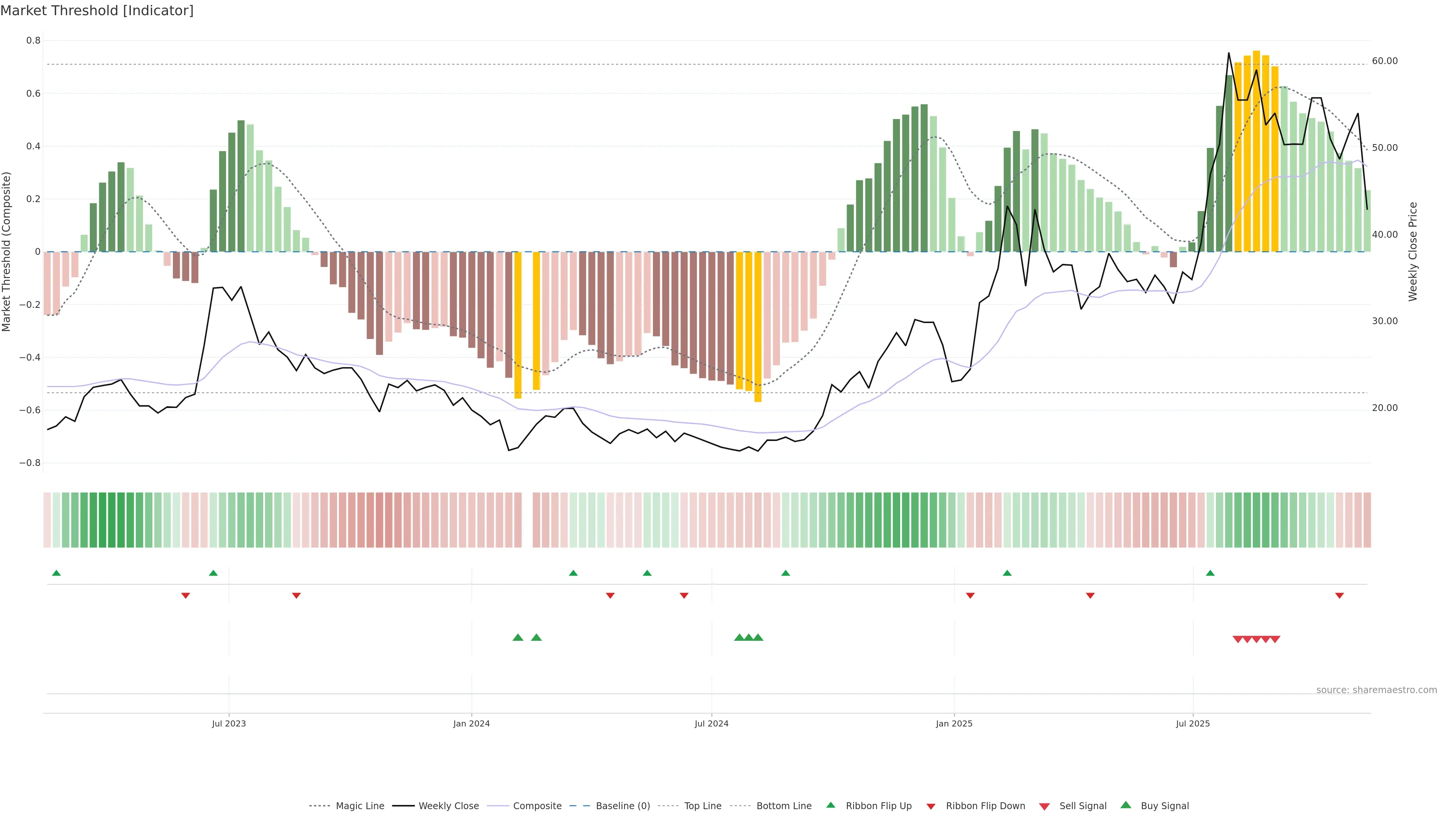The width and height of the screenshot is (1456, 819).
Task: Click the rightmost red Ribbon Flip Down marker
Action: [x=1339, y=596]
